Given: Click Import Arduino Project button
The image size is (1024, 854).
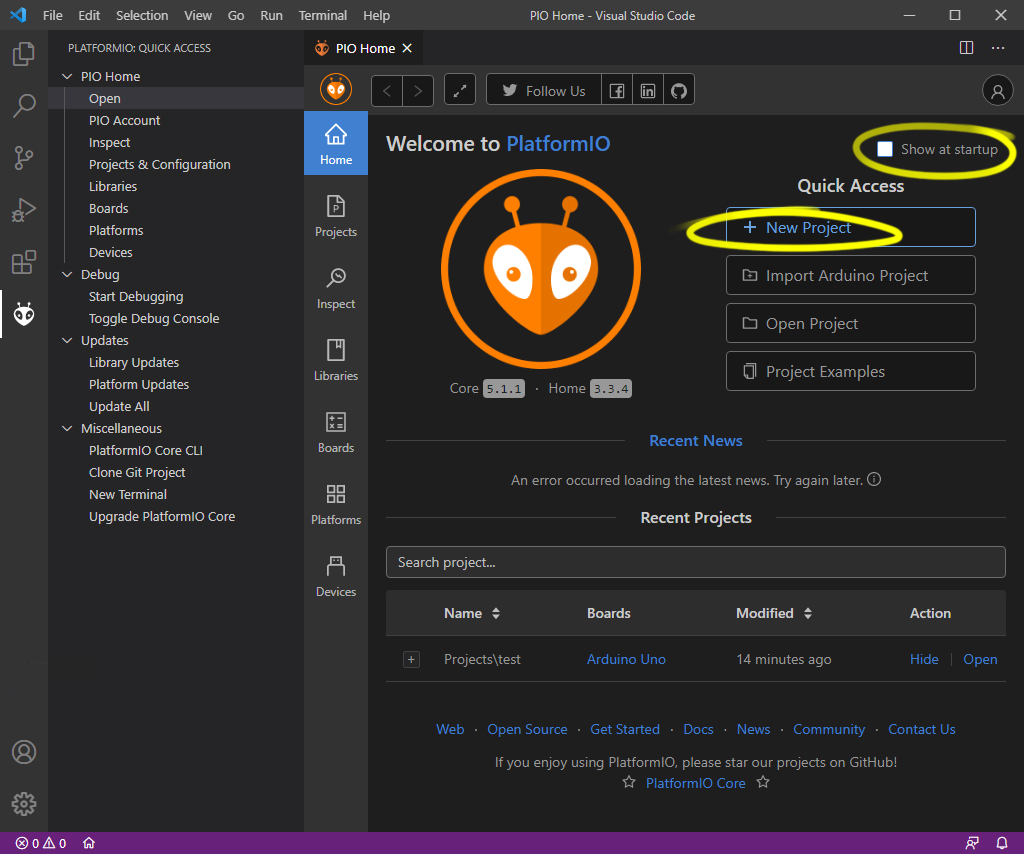Looking at the screenshot, I should pos(850,276).
